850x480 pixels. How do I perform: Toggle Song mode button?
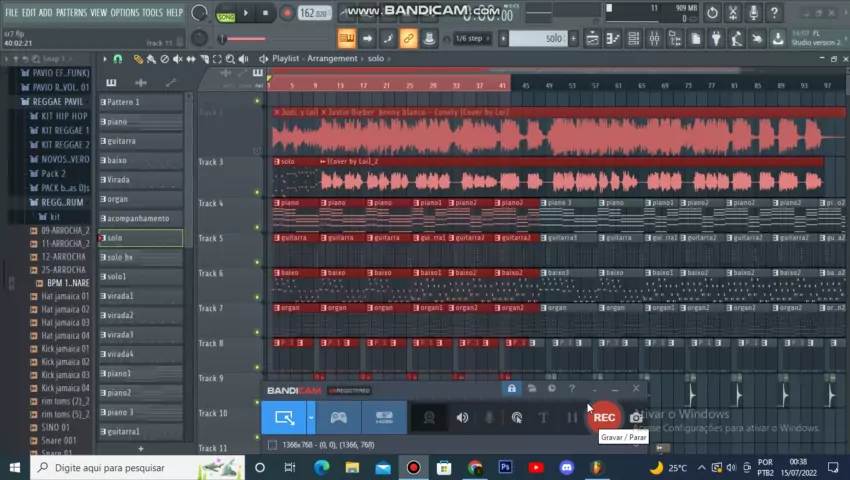(226, 14)
